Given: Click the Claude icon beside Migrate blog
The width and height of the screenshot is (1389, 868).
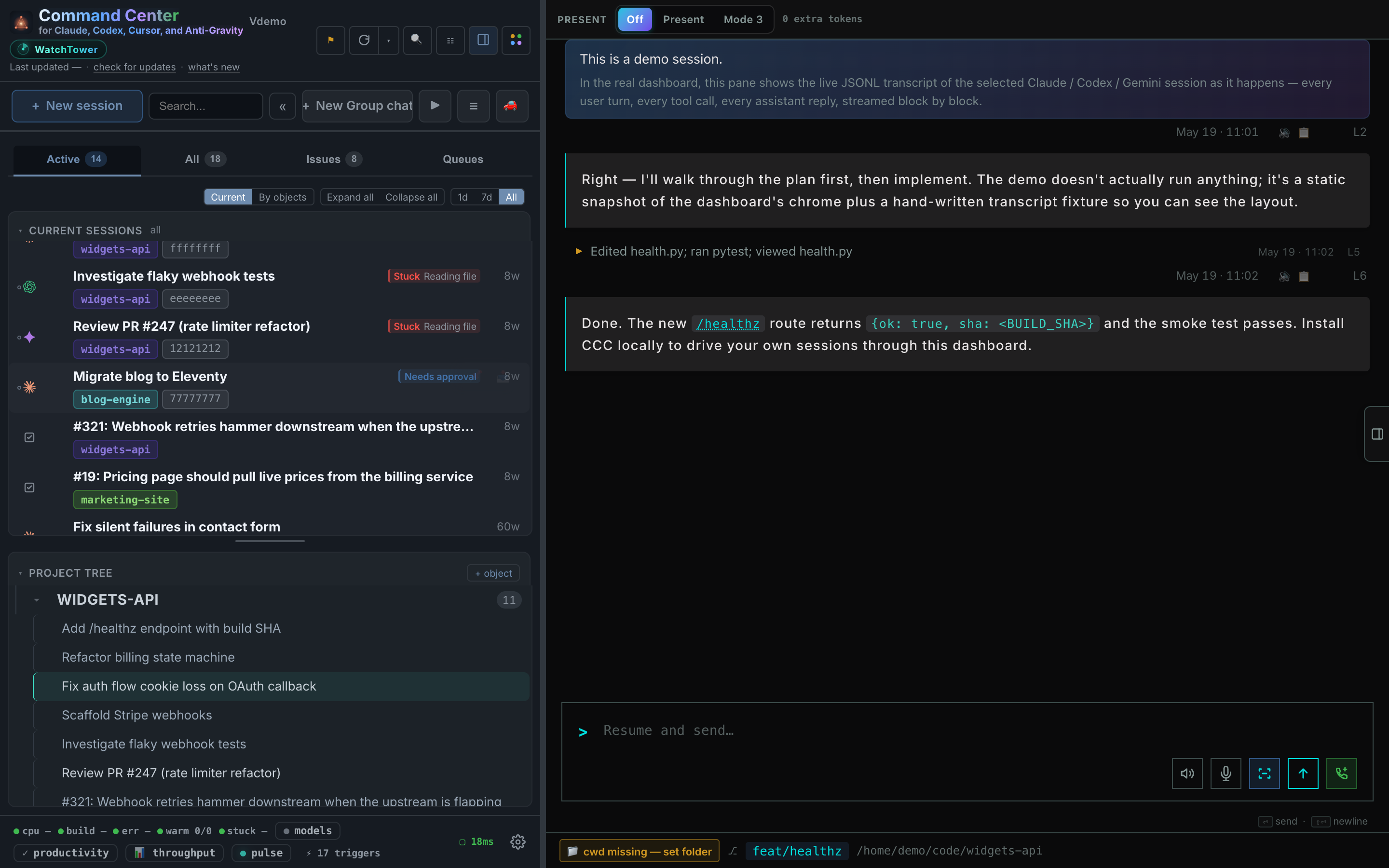Looking at the screenshot, I should point(30,388).
